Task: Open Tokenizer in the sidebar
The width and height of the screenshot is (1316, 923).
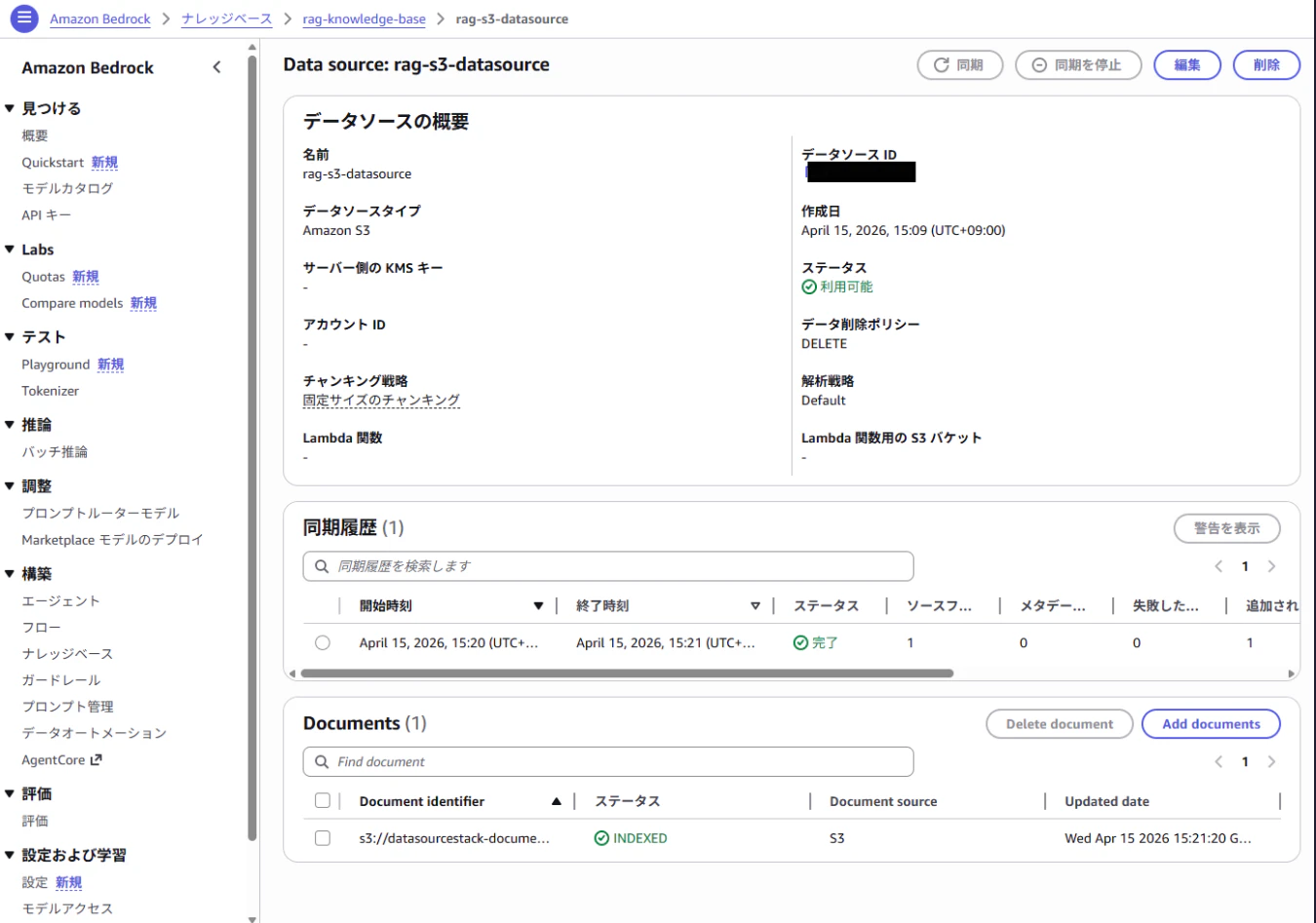Action: click(x=51, y=391)
